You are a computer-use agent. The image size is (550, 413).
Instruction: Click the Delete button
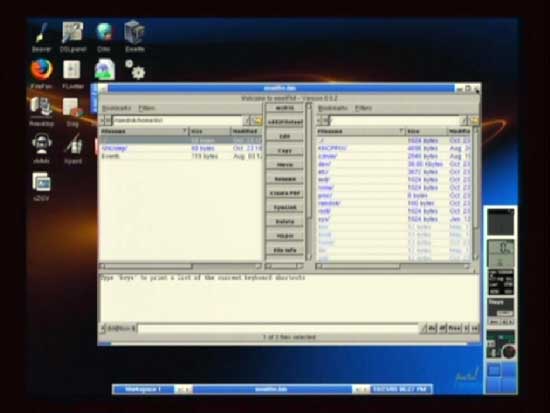(x=285, y=222)
